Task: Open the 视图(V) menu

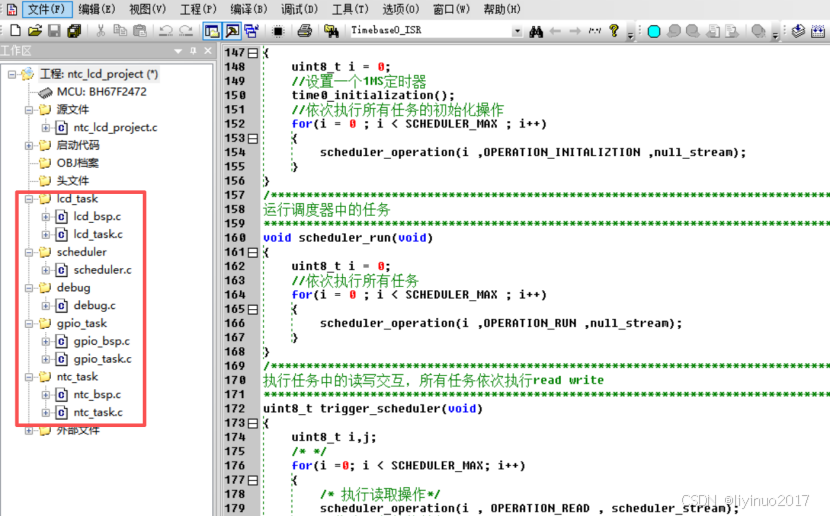Action: 147,9
